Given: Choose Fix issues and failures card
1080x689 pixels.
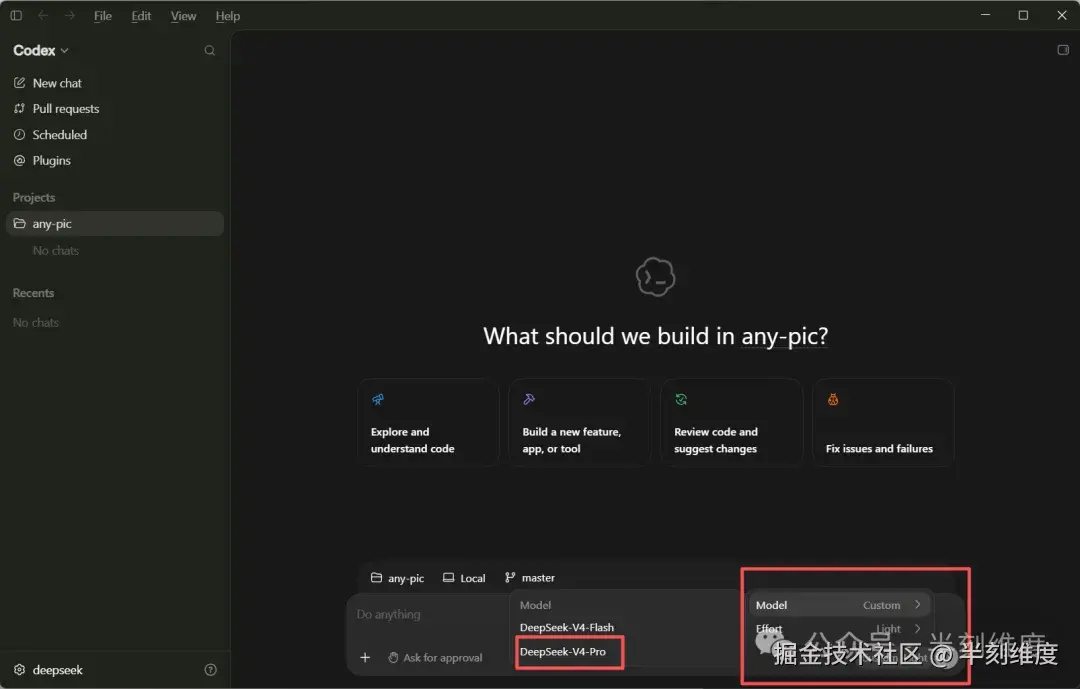Looking at the screenshot, I should (x=883, y=422).
